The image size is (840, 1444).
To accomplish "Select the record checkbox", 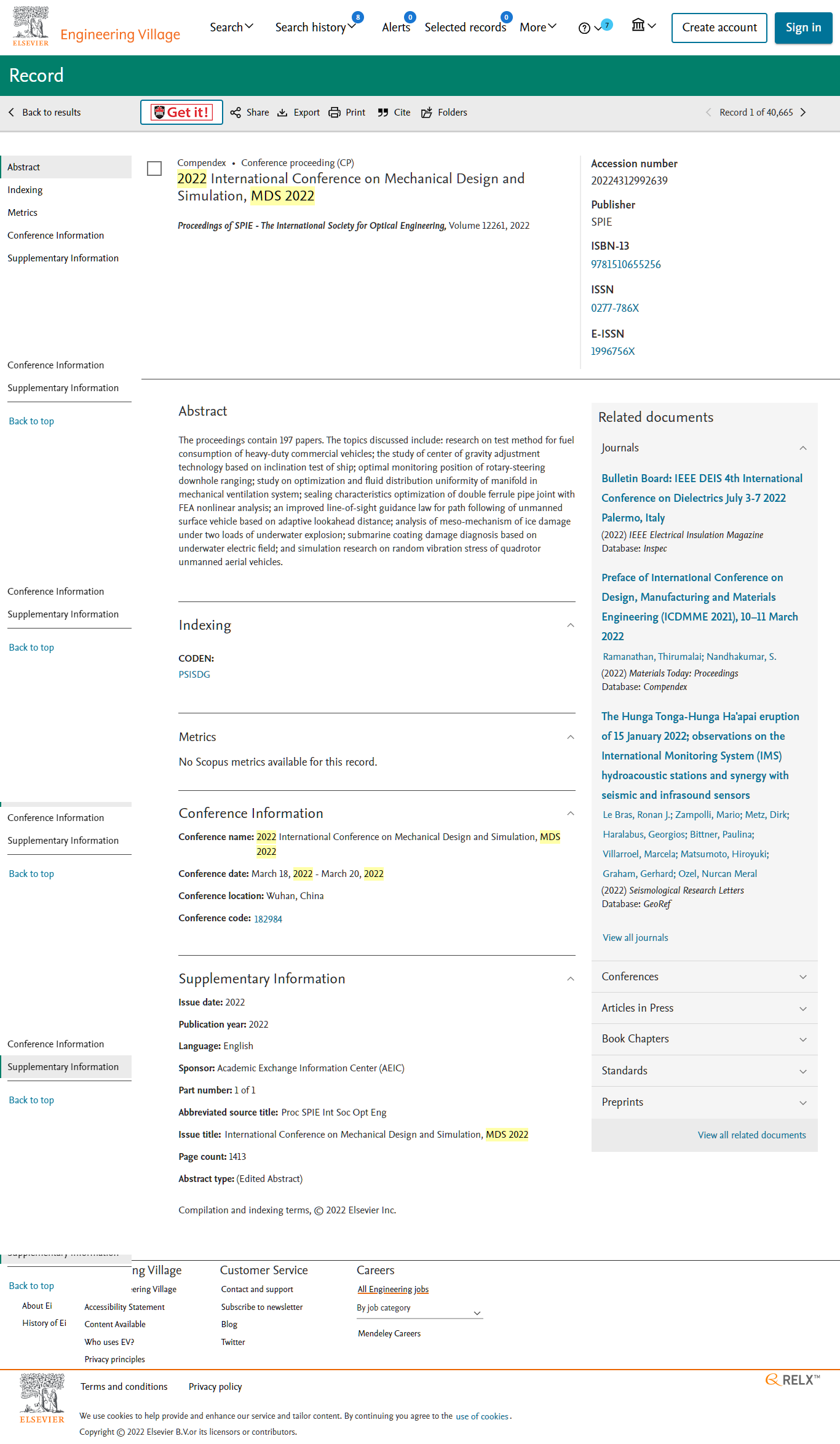I will [x=154, y=169].
